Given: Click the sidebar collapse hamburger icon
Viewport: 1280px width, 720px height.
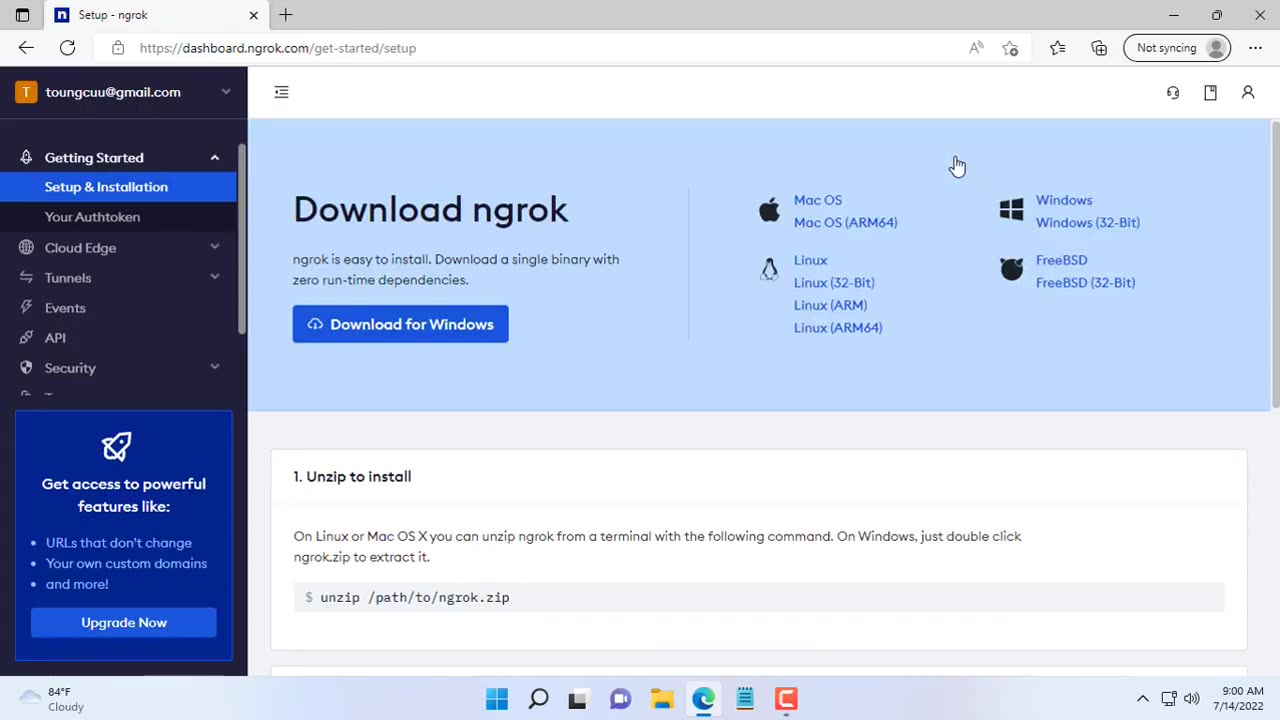Looking at the screenshot, I should [x=281, y=92].
